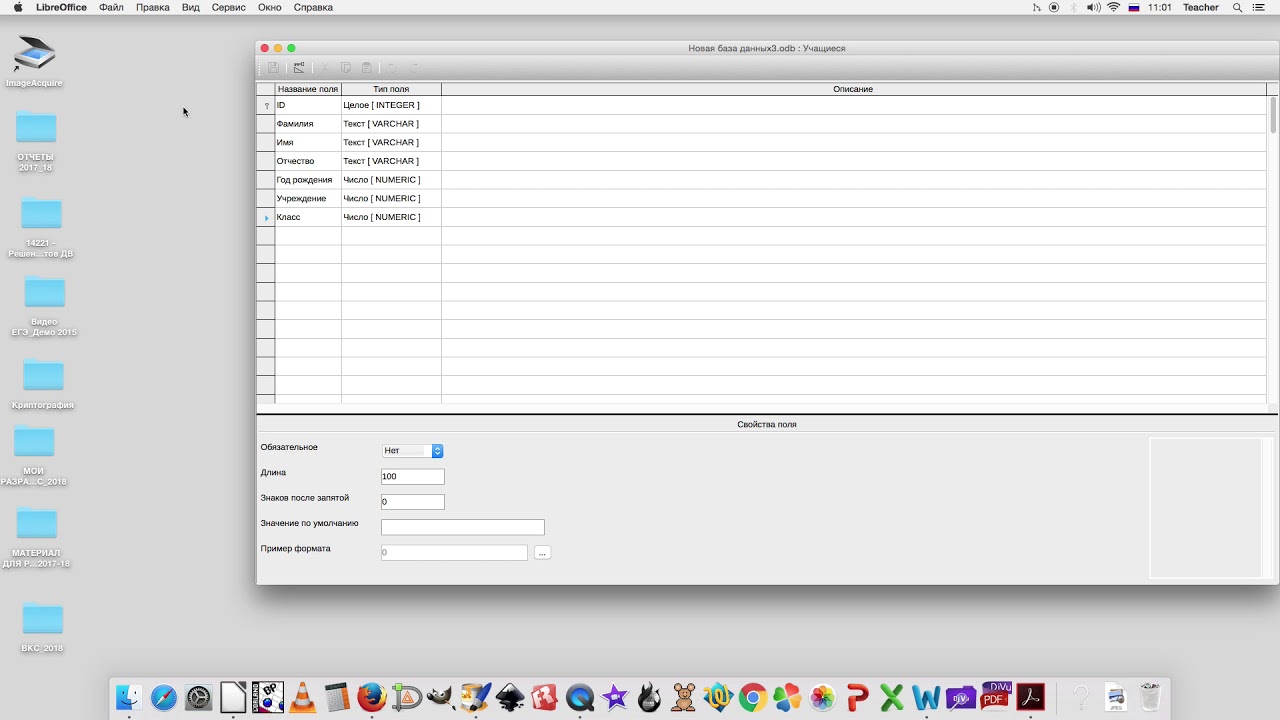Screen dimensions: 1280x720
Task: Click the Save icon in table design toolbar
Action: pyautogui.click(x=273, y=68)
